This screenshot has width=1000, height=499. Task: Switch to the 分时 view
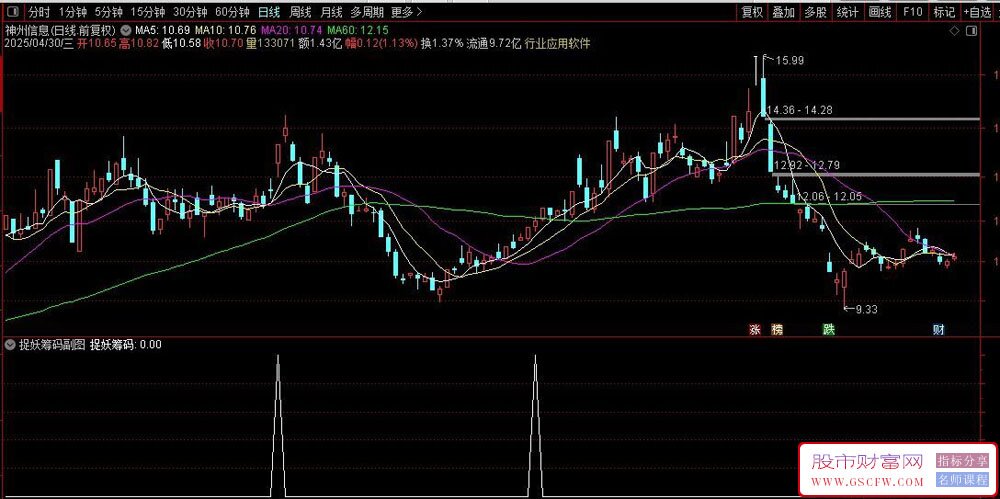coord(39,11)
